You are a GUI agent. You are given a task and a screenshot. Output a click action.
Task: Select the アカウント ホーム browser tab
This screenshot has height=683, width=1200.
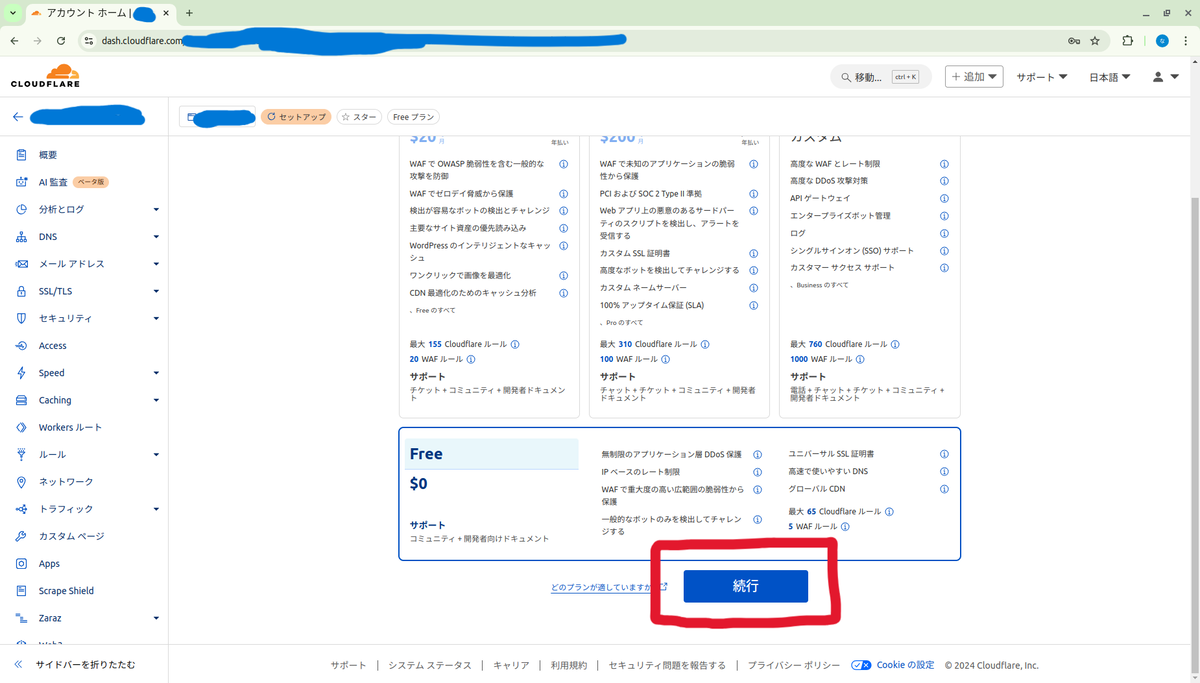click(x=100, y=13)
